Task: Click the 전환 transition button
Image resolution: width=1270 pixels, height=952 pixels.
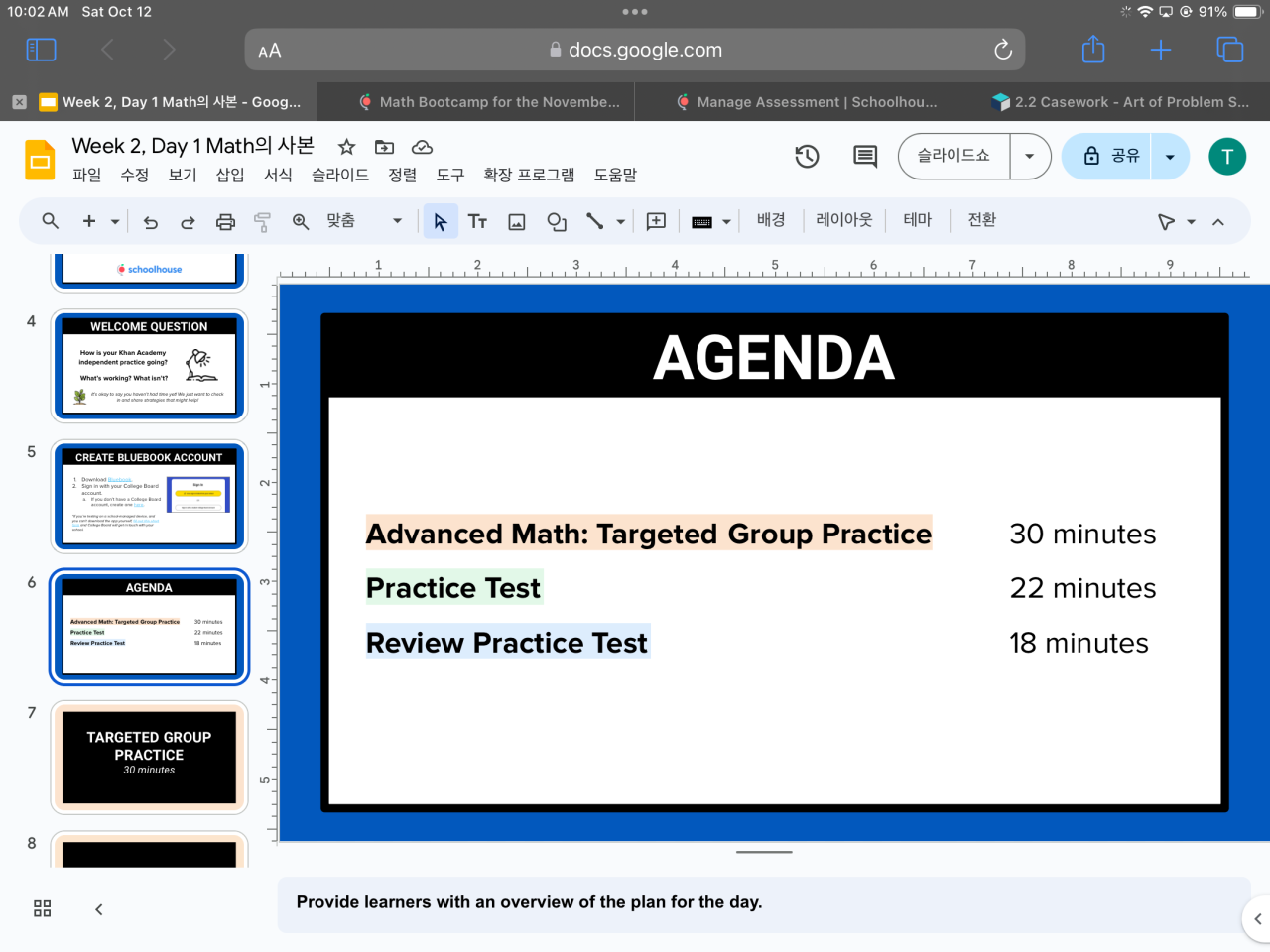Action: point(982,220)
